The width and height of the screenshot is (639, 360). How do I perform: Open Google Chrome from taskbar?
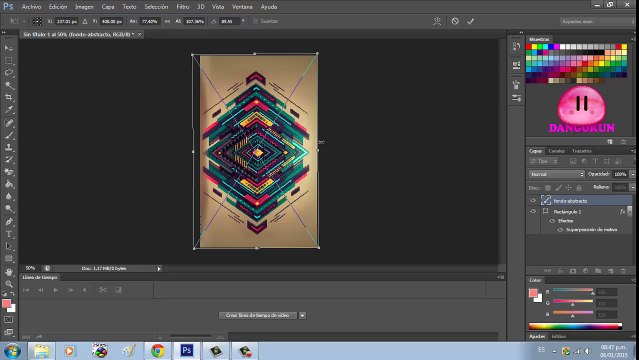[x=157, y=351]
